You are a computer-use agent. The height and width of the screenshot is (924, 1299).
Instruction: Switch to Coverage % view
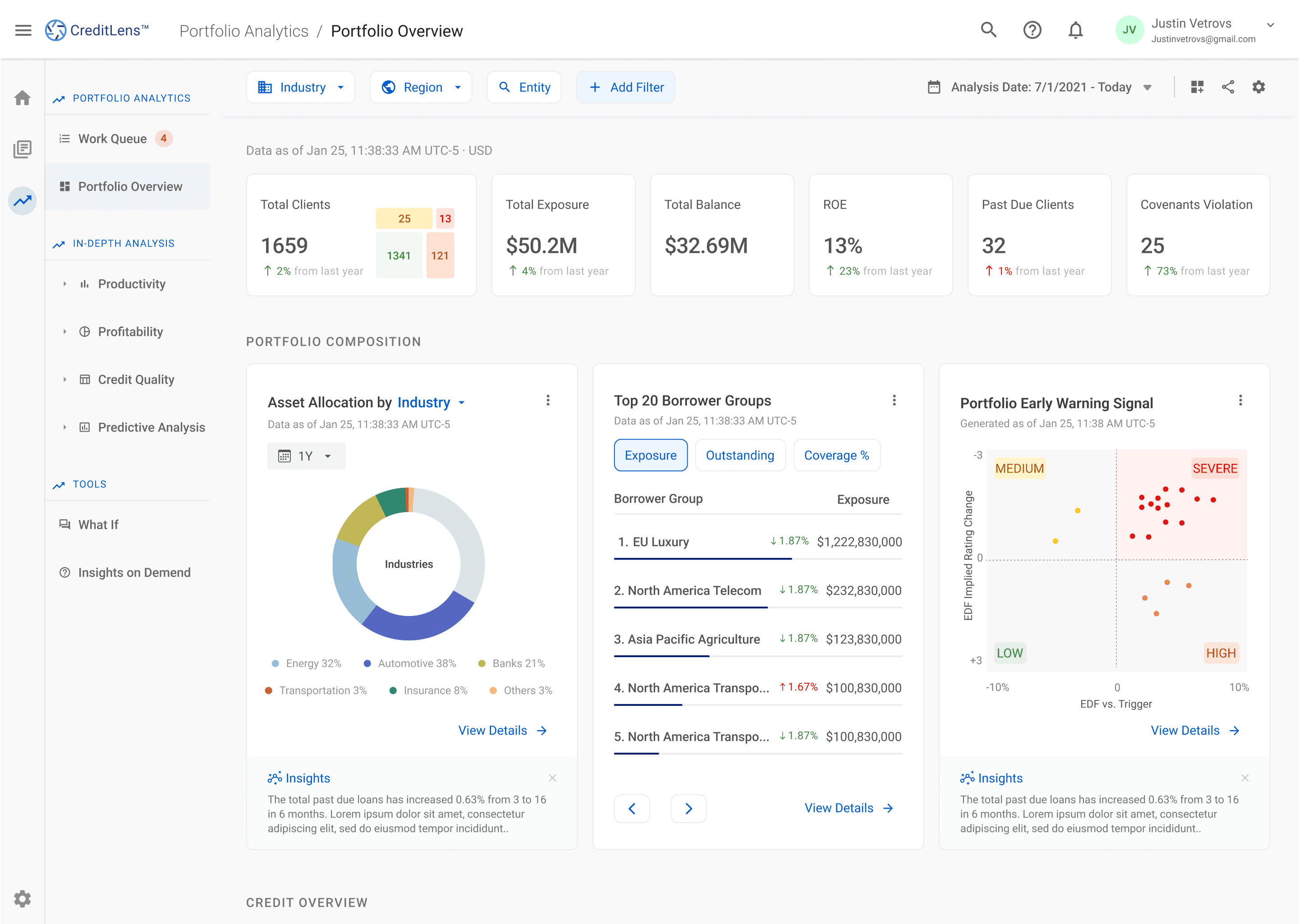click(x=836, y=455)
